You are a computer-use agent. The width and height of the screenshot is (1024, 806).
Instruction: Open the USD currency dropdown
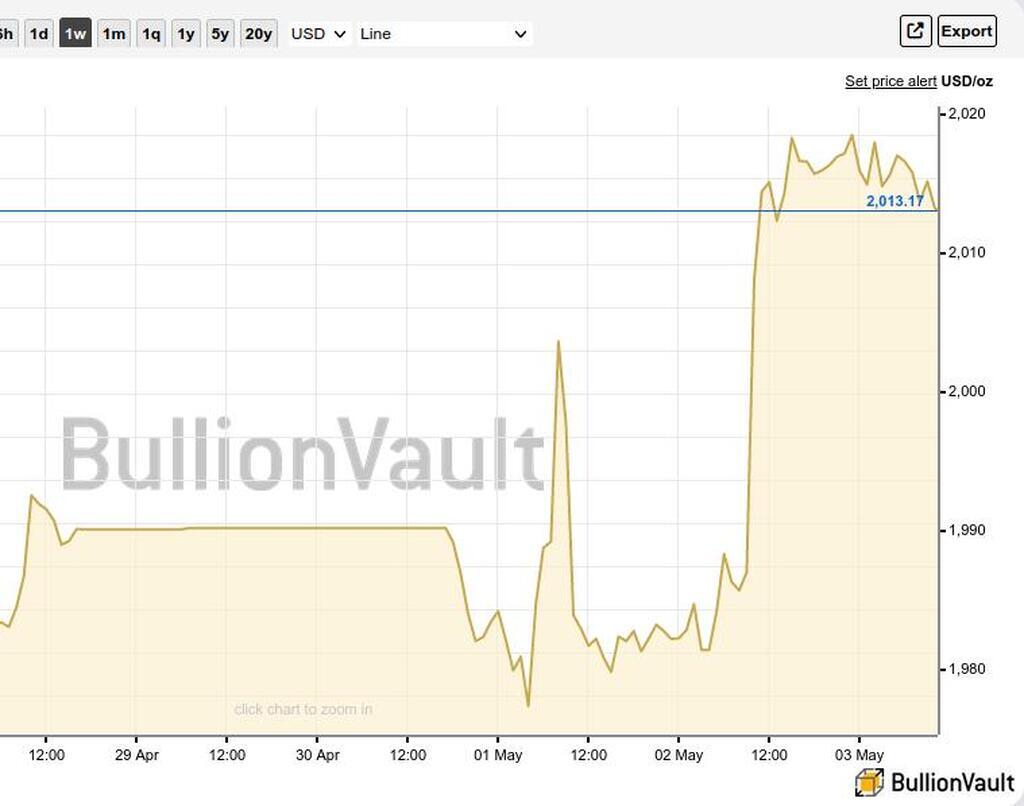318,34
